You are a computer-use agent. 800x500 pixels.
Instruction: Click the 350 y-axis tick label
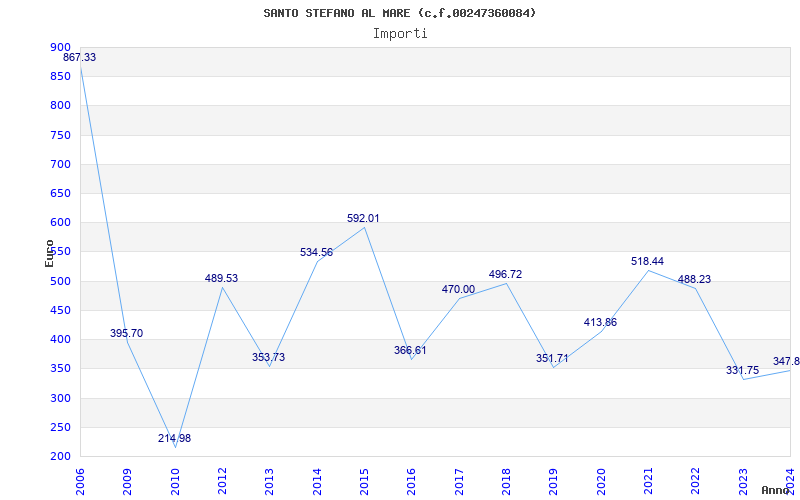pyautogui.click(x=60, y=368)
